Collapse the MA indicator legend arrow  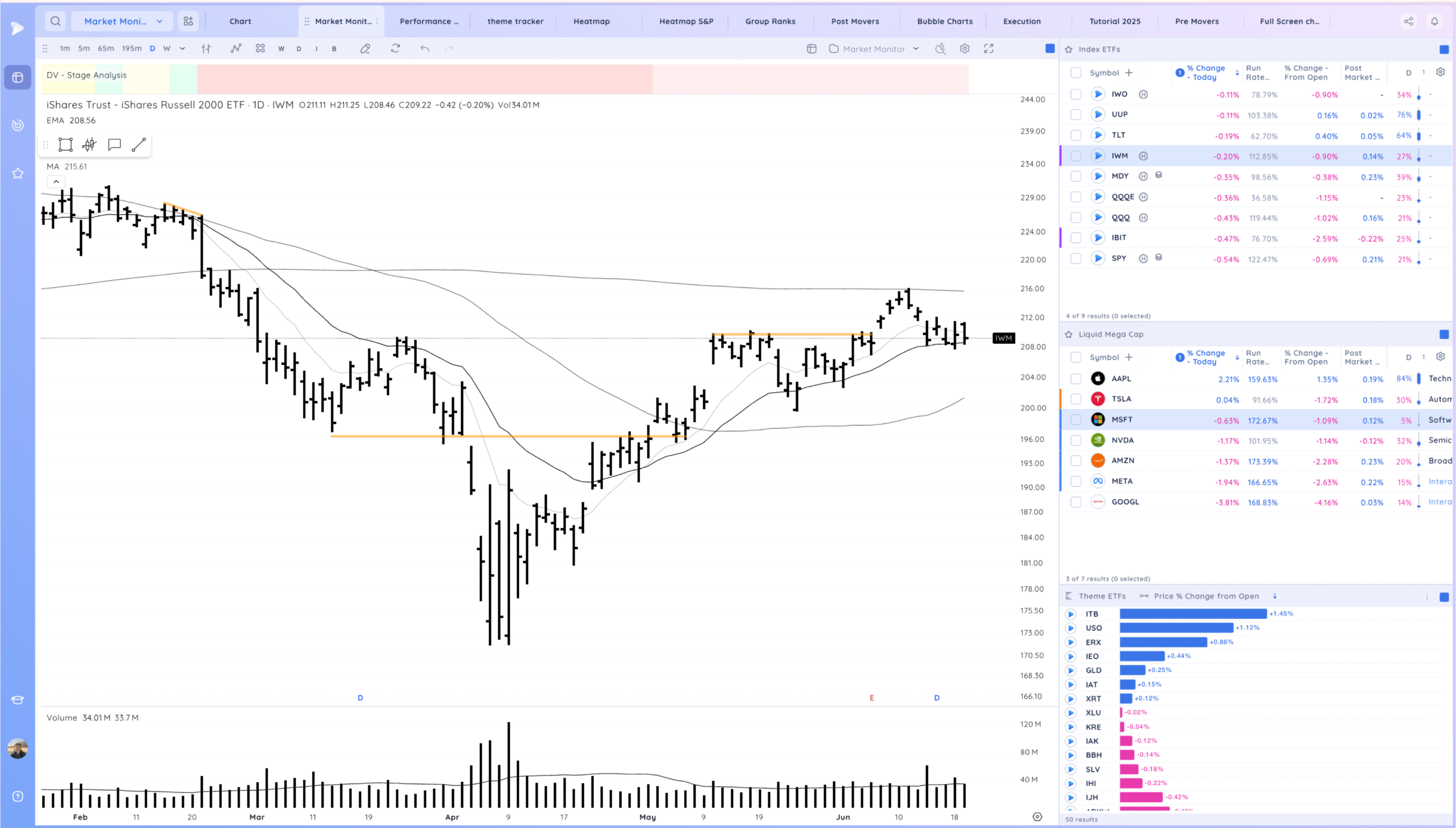click(x=56, y=182)
